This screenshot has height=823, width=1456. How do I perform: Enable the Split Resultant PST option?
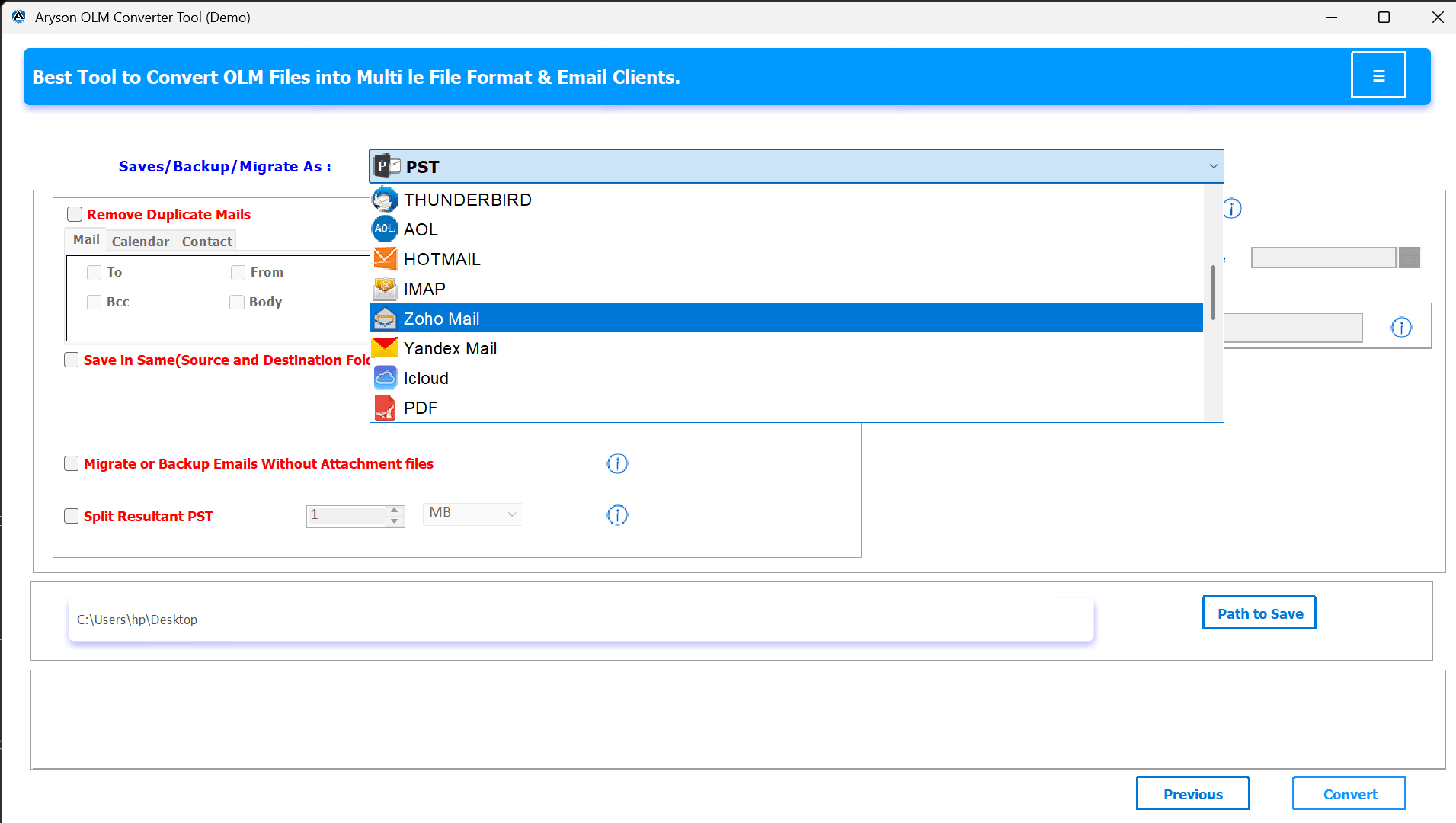point(72,516)
